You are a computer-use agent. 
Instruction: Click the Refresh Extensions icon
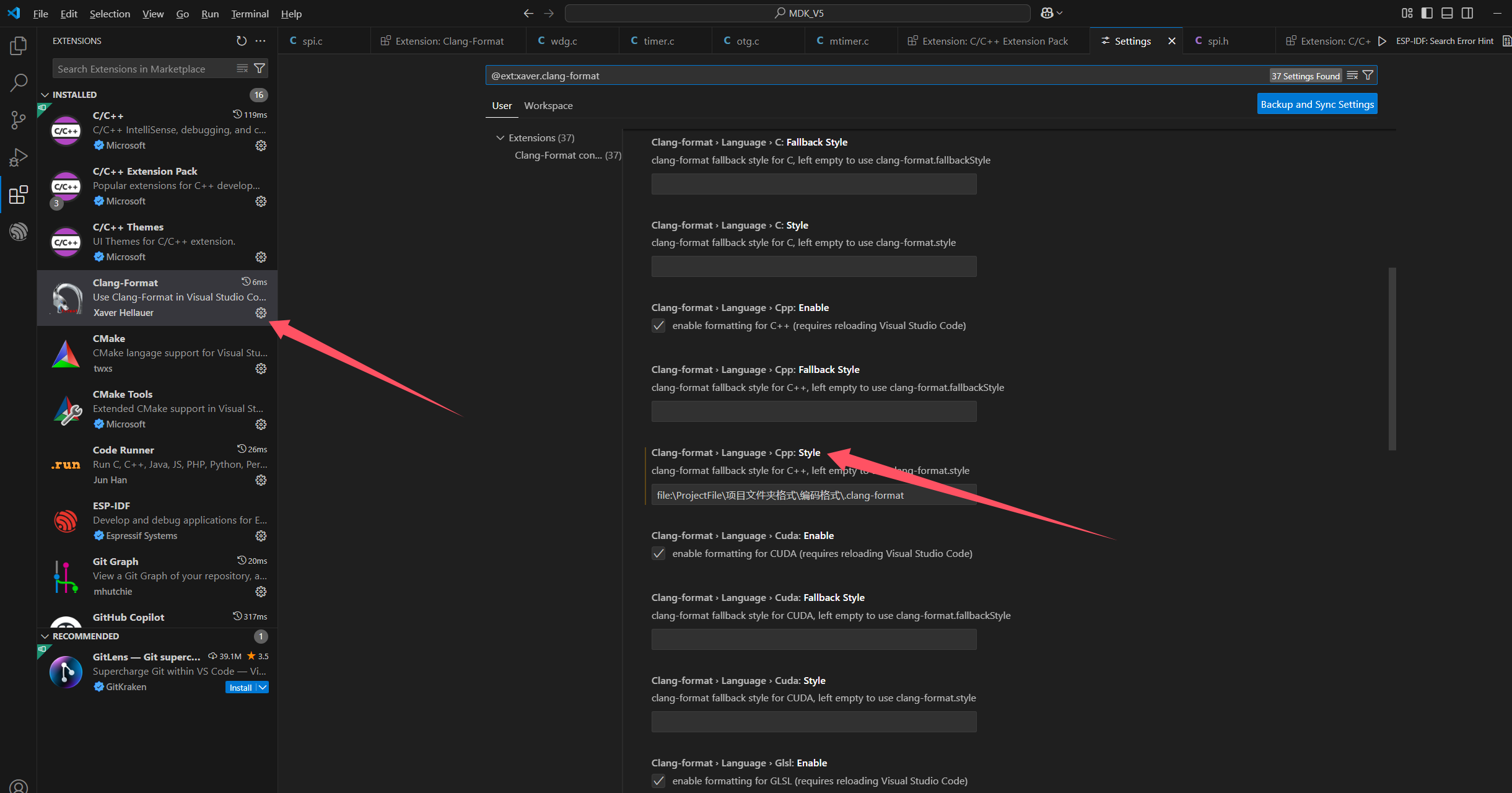click(241, 41)
